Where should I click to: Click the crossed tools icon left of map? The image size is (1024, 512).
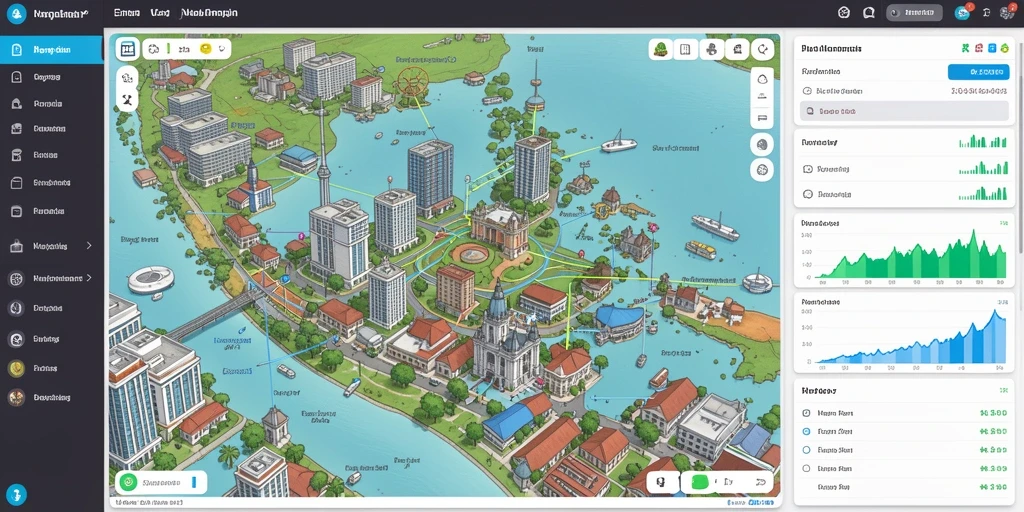pos(127,100)
